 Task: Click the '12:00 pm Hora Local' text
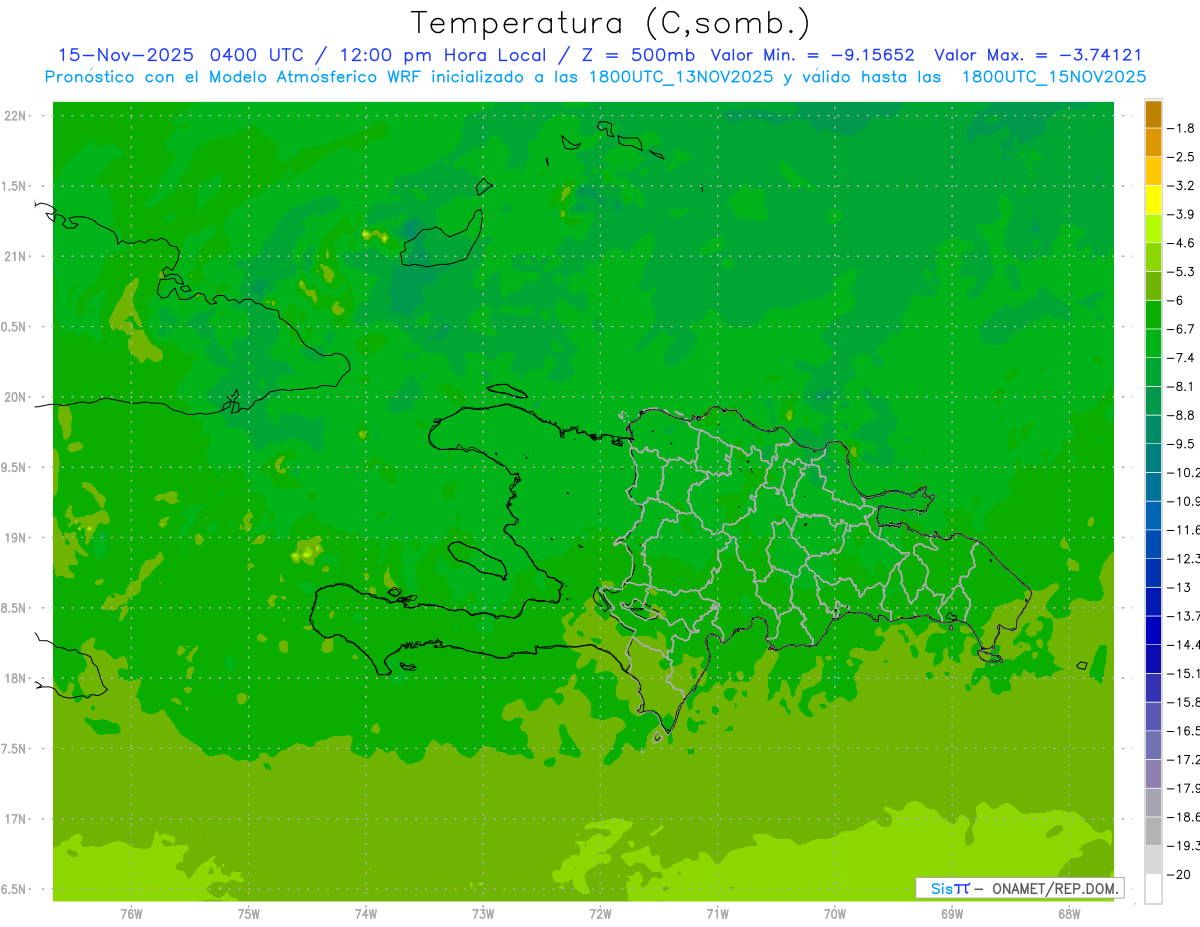[444, 55]
